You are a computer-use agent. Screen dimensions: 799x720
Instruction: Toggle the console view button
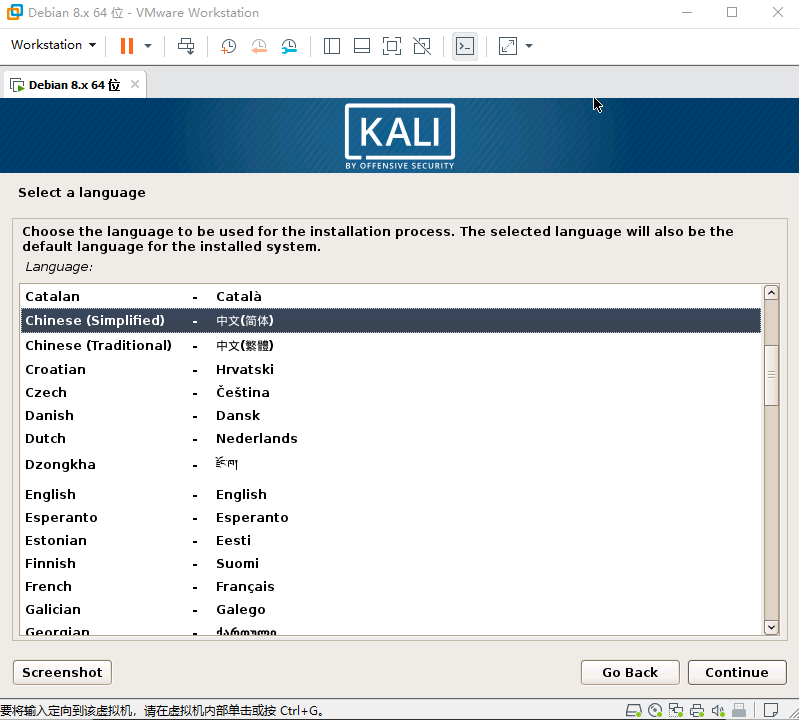click(x=465, y=46)
